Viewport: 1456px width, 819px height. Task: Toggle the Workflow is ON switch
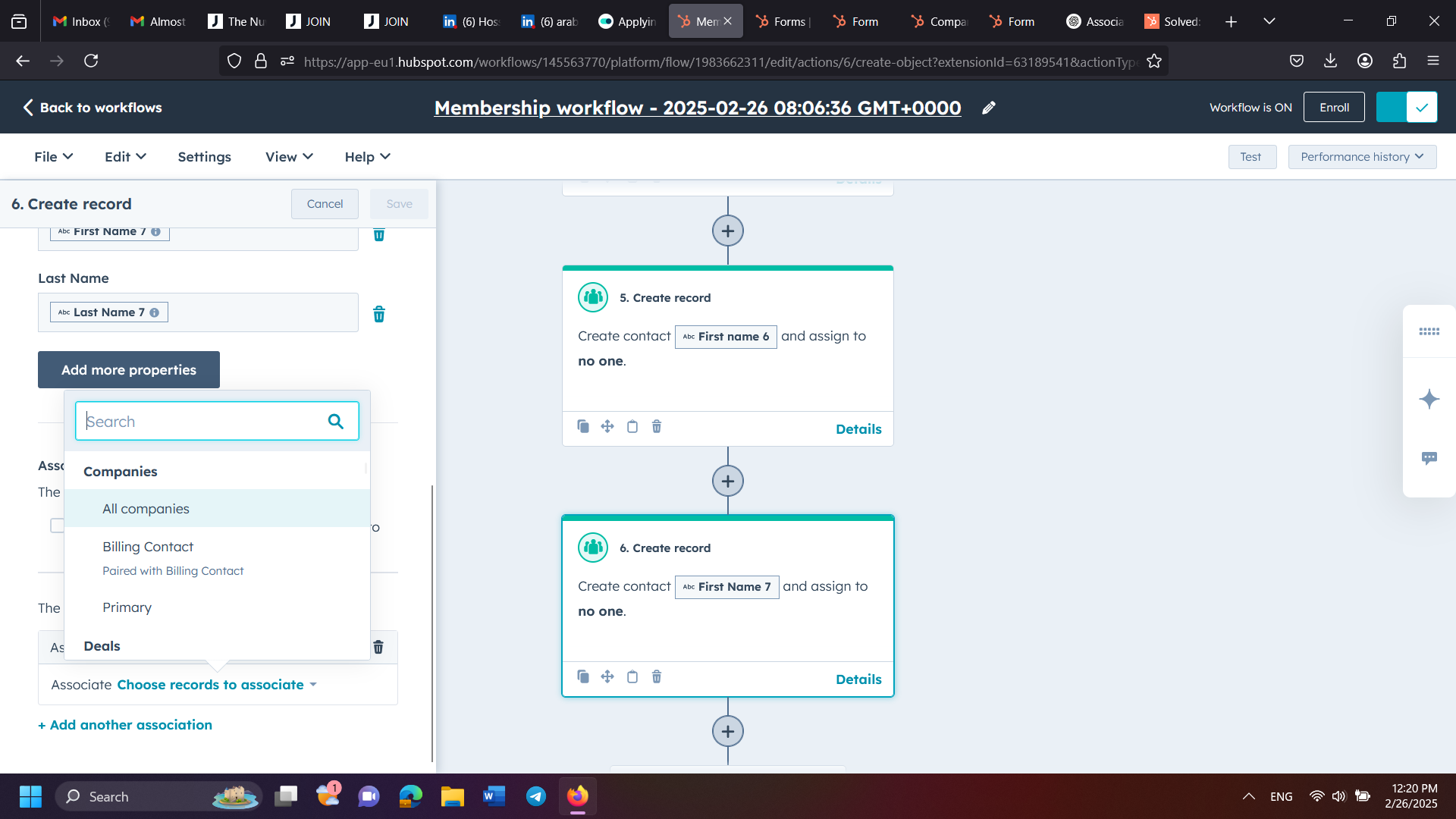click(1407, 107)
